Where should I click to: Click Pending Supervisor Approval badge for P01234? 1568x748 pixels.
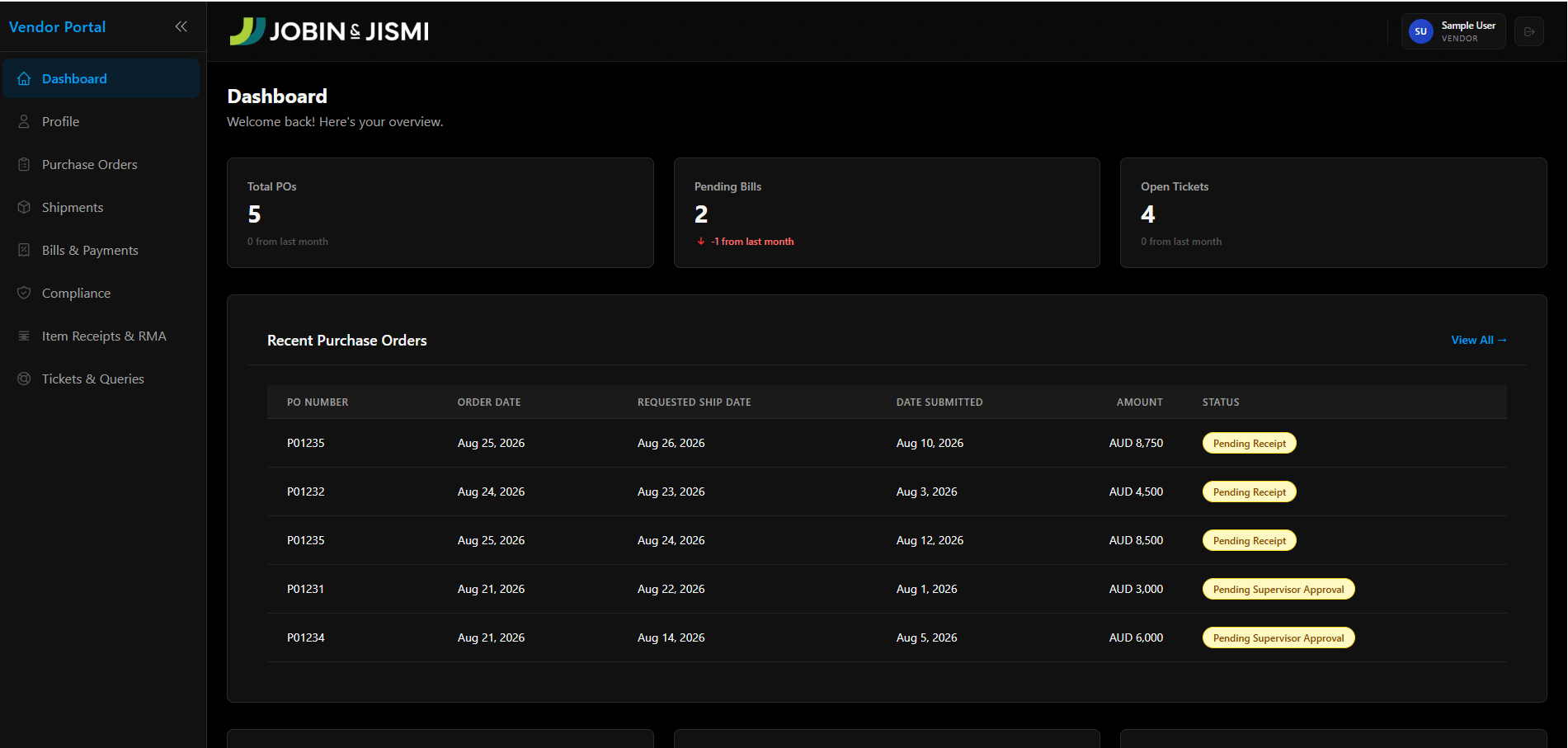tap(1278, 637)
